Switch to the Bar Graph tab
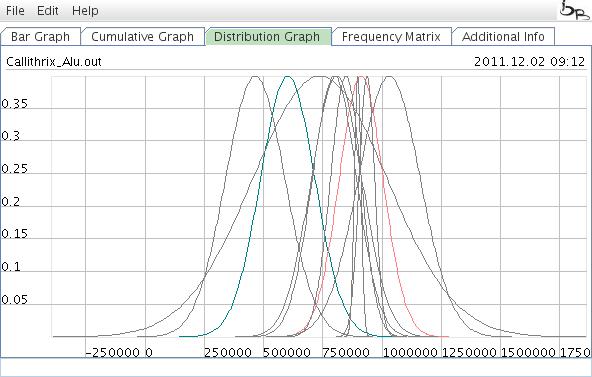The width and height of the screenshot is (592, 377). (40, 37)
